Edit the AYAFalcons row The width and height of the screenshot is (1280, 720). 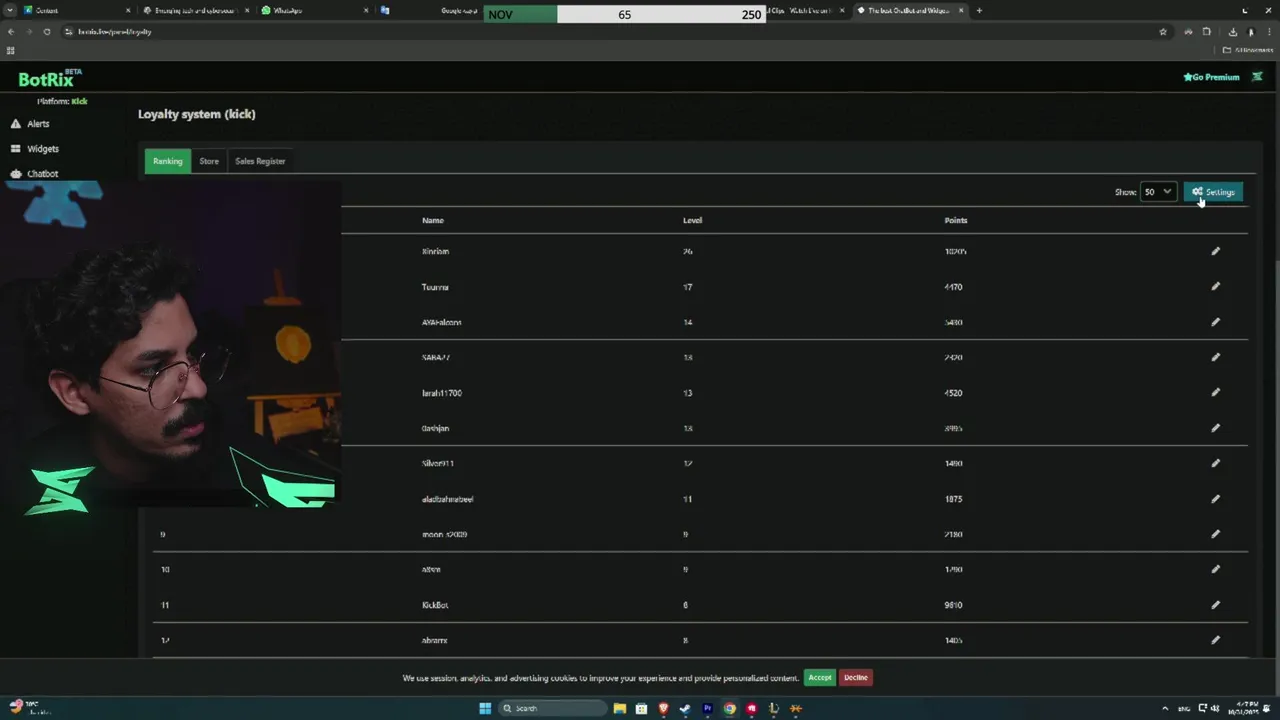click(1215, 322)
